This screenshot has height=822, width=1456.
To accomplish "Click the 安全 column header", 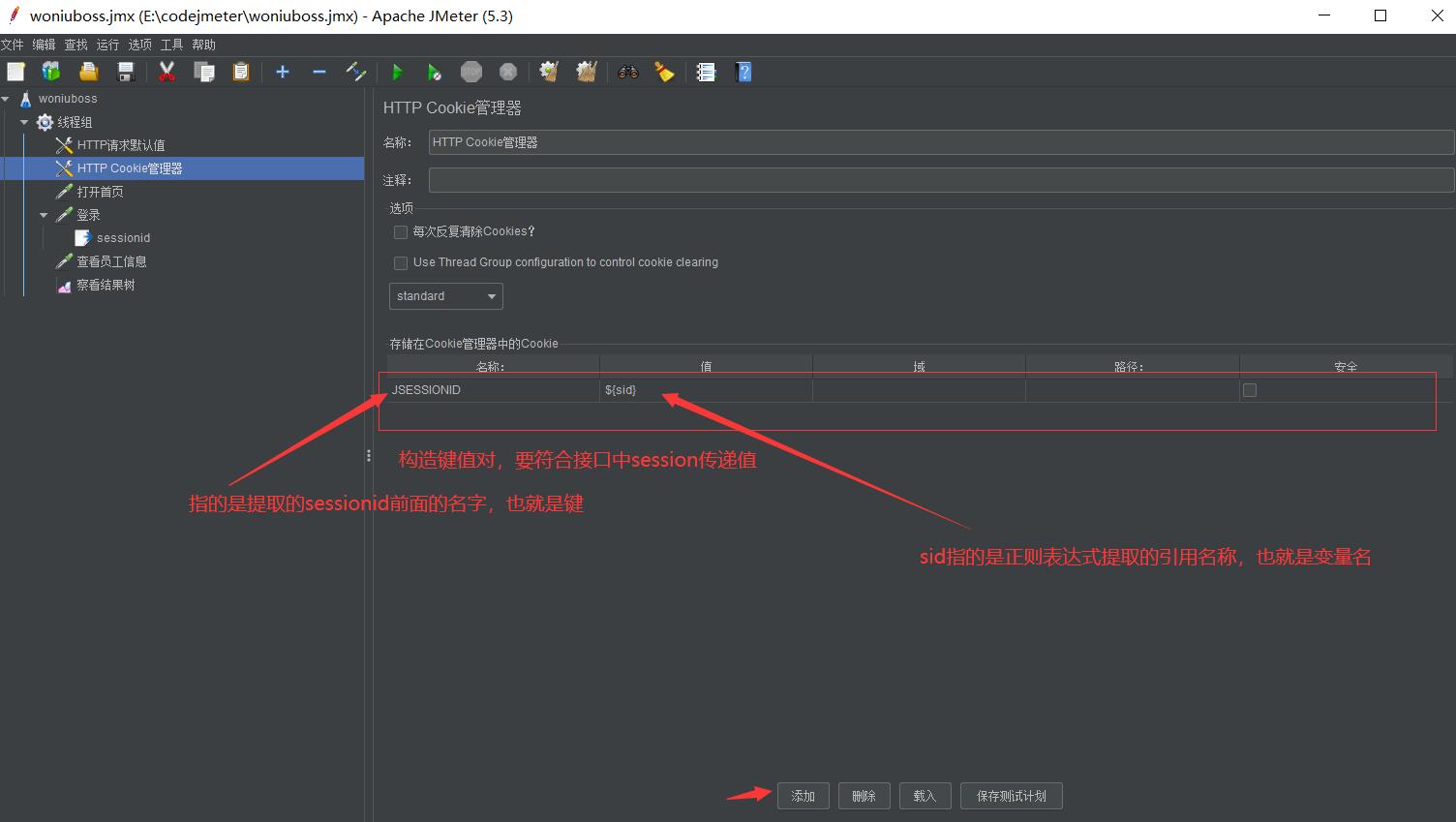I will tap(1346, 366).
